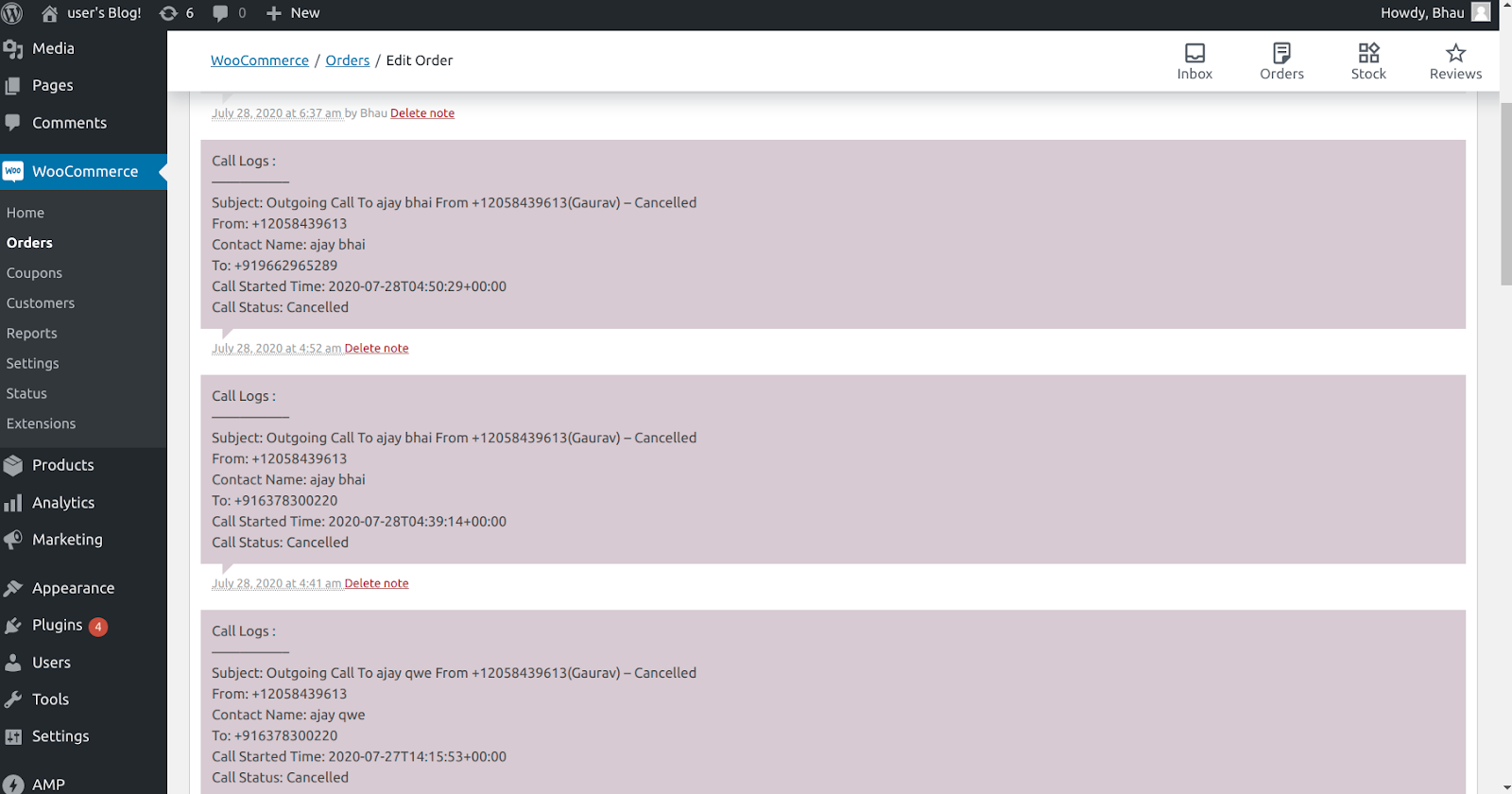1512x794 pixels.
Task: Open the Products box icon
Action: click(x=13, y=465)
